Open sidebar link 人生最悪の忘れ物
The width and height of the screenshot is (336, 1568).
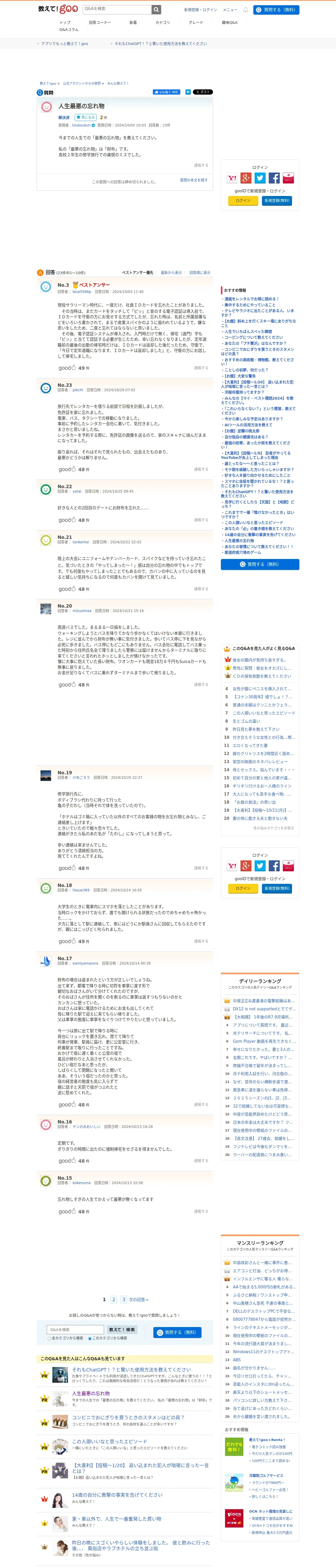[239, 540]
